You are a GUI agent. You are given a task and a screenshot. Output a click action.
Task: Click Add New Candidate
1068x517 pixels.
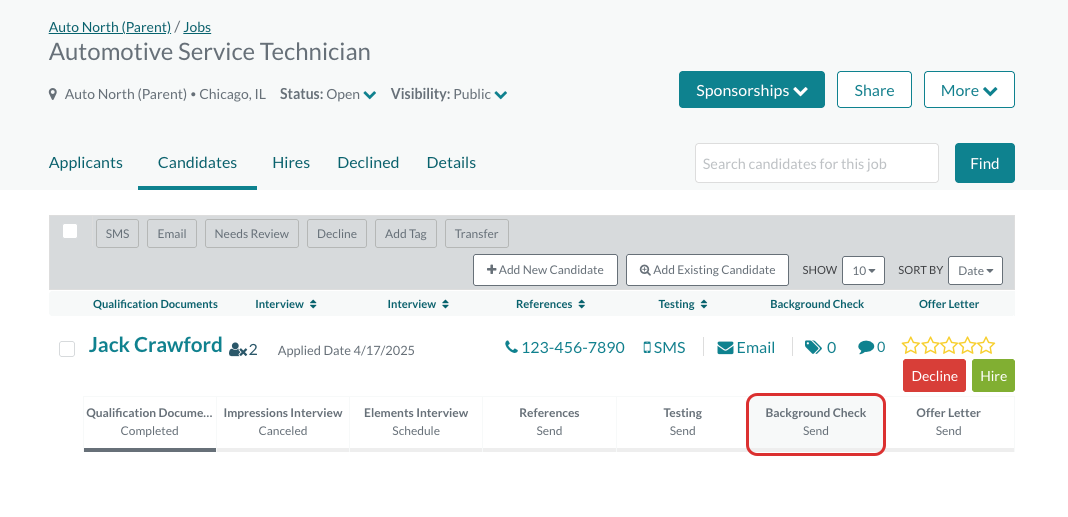point(546,270)
